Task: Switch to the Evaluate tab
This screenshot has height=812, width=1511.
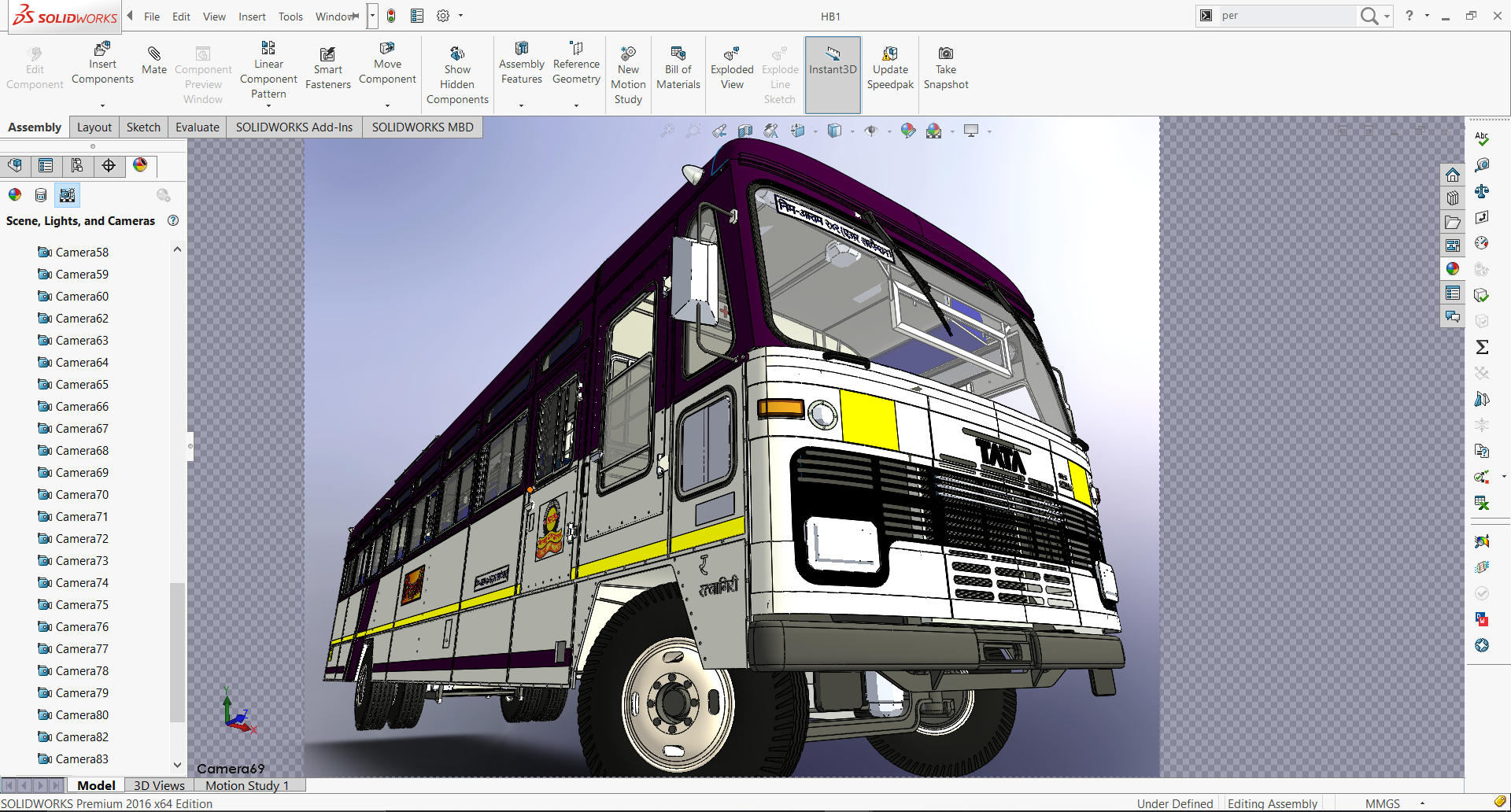Action: [x=197, y=127]
